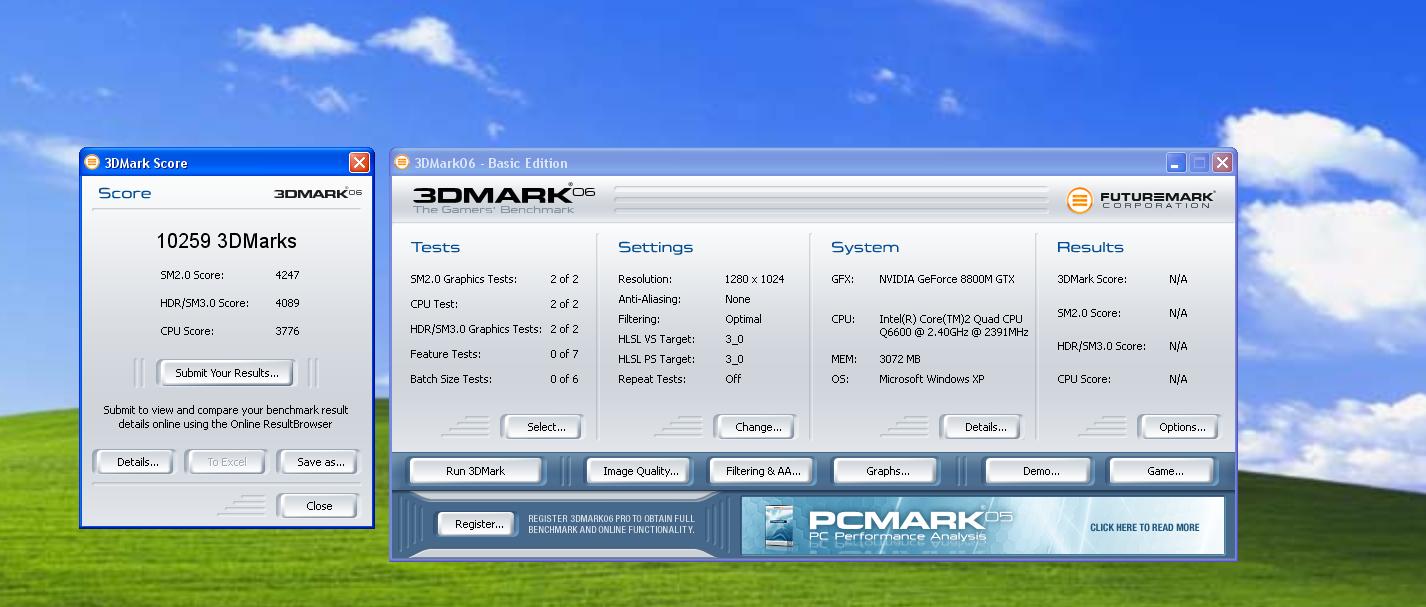The height and width of the screenshot is (607, 1426).
Task: Click the resolution value '1280 x 1024'
Action: 754,279
